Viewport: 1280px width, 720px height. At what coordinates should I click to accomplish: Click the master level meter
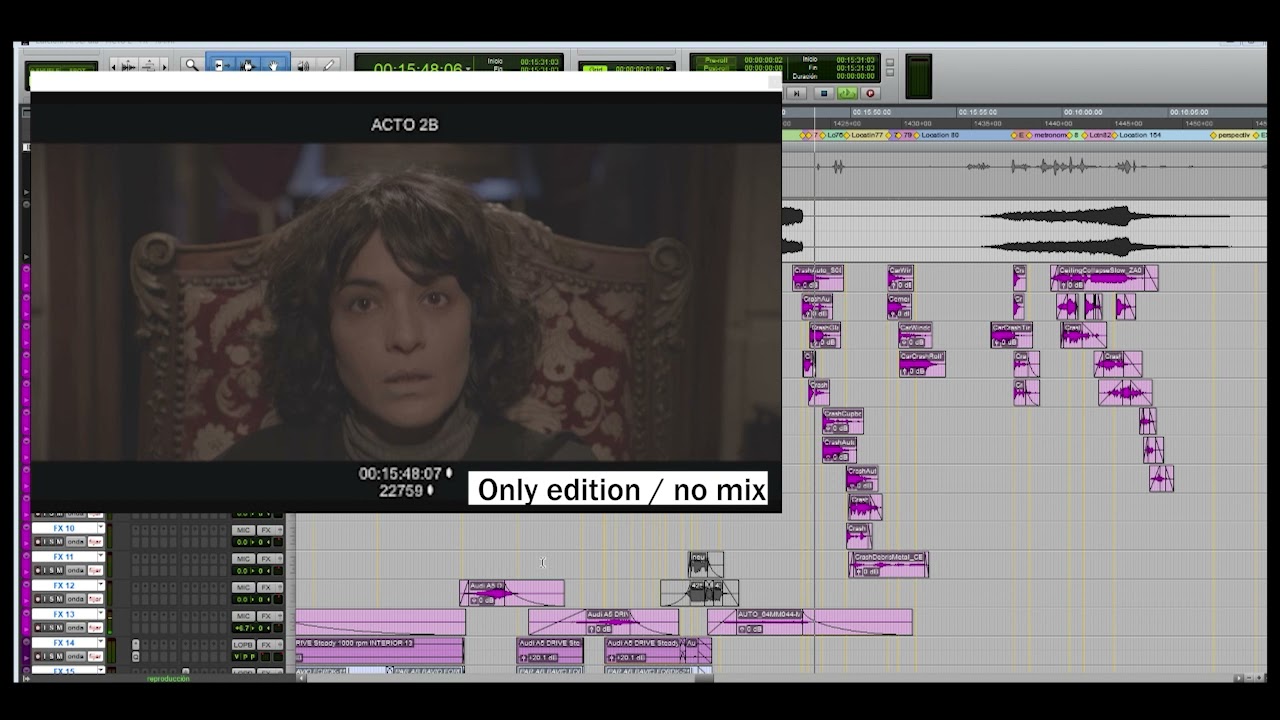tap(919, 76)
